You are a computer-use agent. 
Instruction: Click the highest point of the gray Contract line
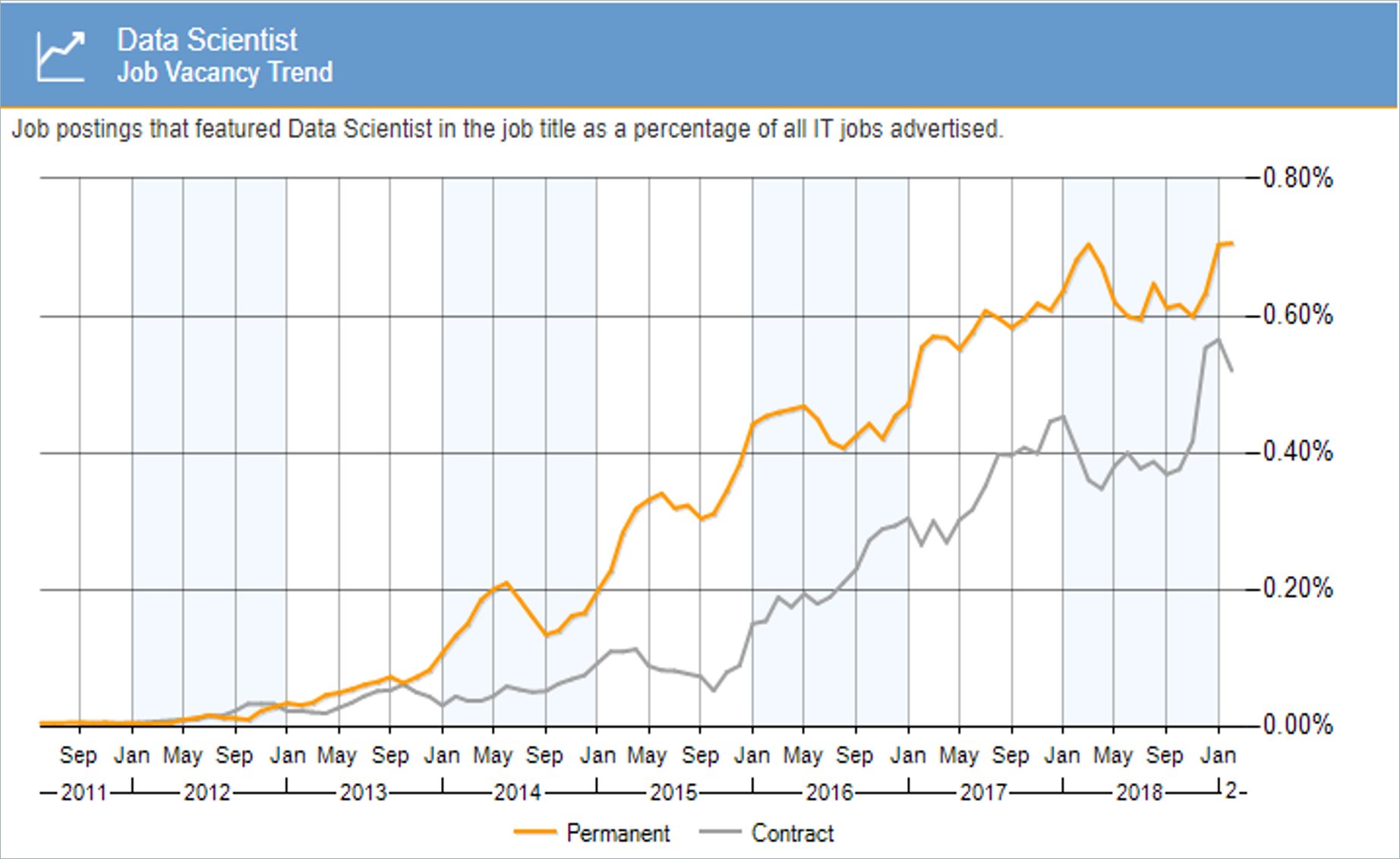[x=1218, y=339]
